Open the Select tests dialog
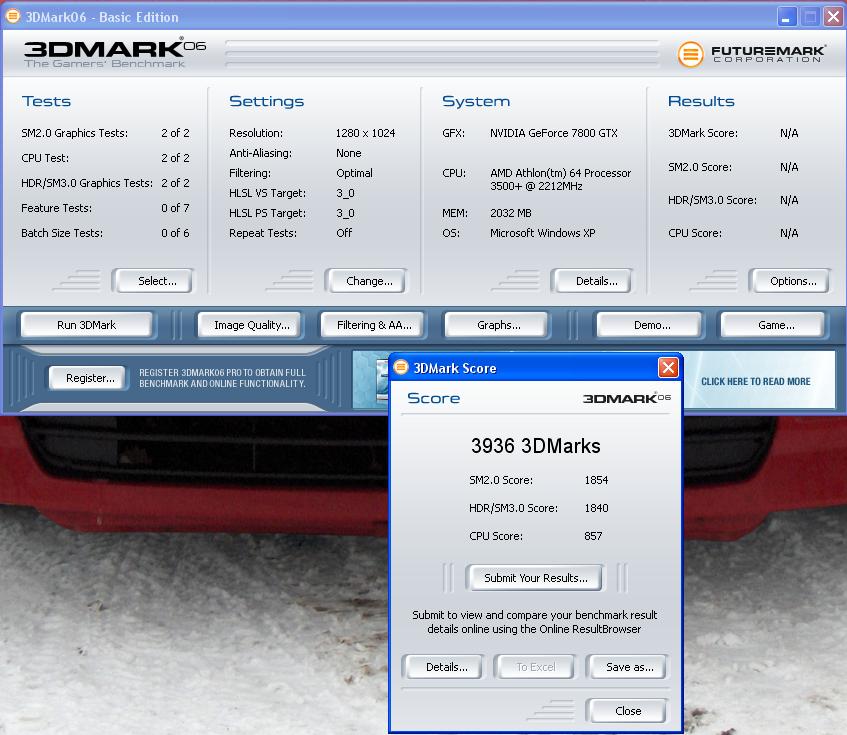Screen dimensions: 847x735 point(153,281)
